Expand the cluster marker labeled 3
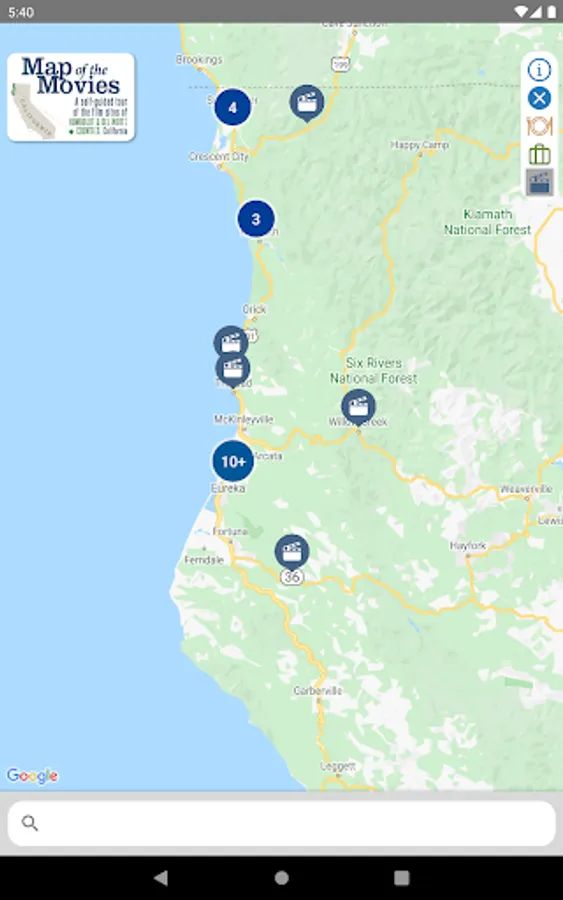563x900 pixels. tap(256, 219)
